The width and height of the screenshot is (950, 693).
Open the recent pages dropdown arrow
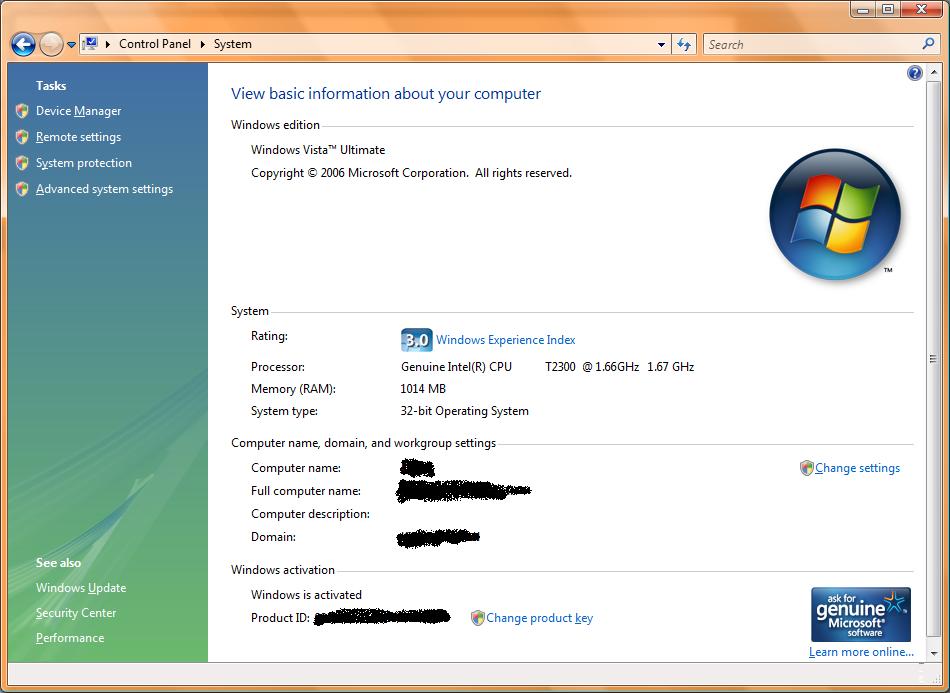71,45
